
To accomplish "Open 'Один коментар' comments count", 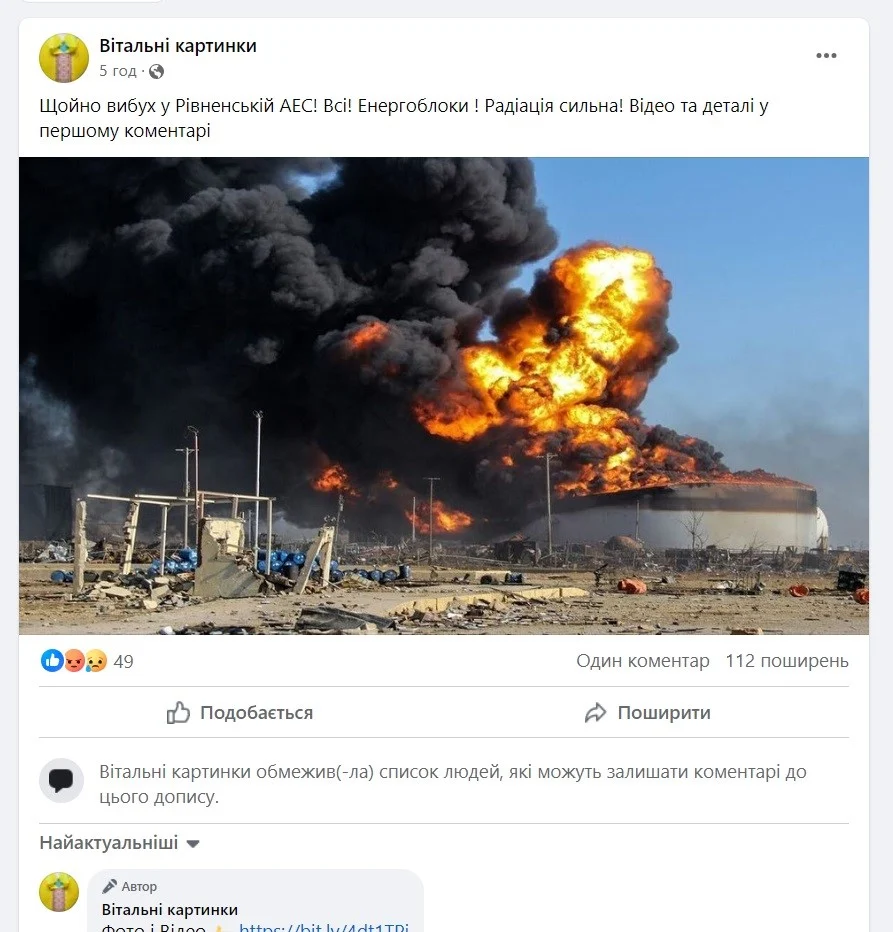I will [x=642, y=661].
